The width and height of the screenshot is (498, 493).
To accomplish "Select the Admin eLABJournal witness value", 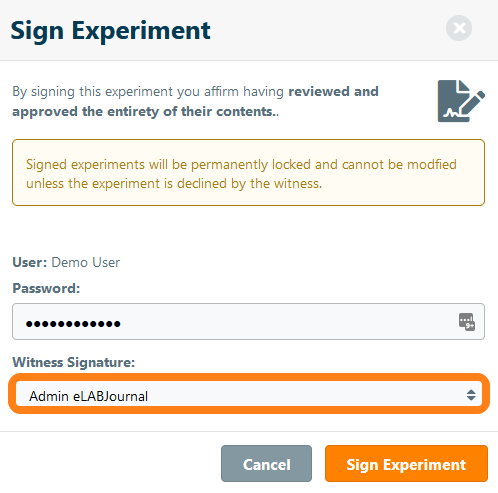I will pyautogui.click(x=88, y=396).
